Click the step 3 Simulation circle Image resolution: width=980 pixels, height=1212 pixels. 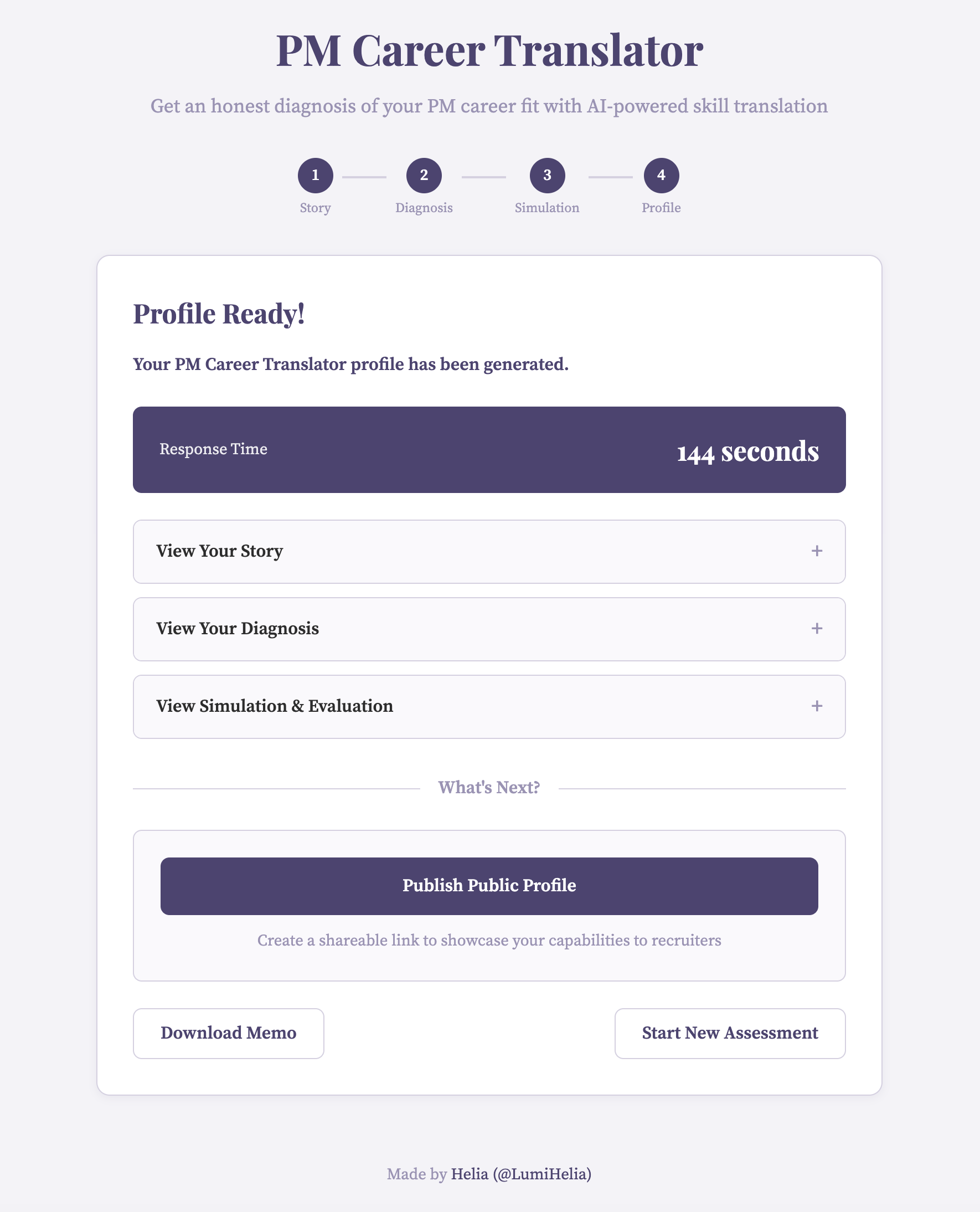[x=546, y=175]
